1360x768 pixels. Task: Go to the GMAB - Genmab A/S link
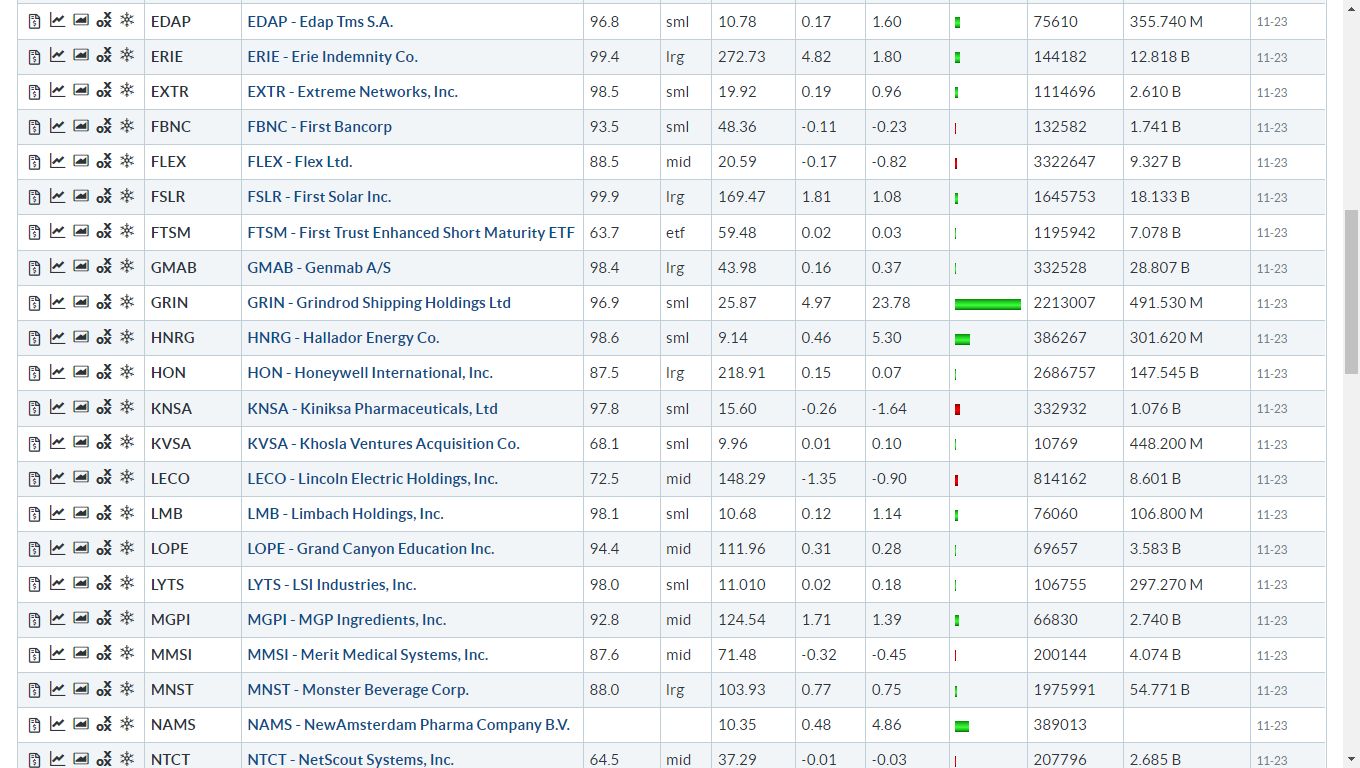(319, 267)
